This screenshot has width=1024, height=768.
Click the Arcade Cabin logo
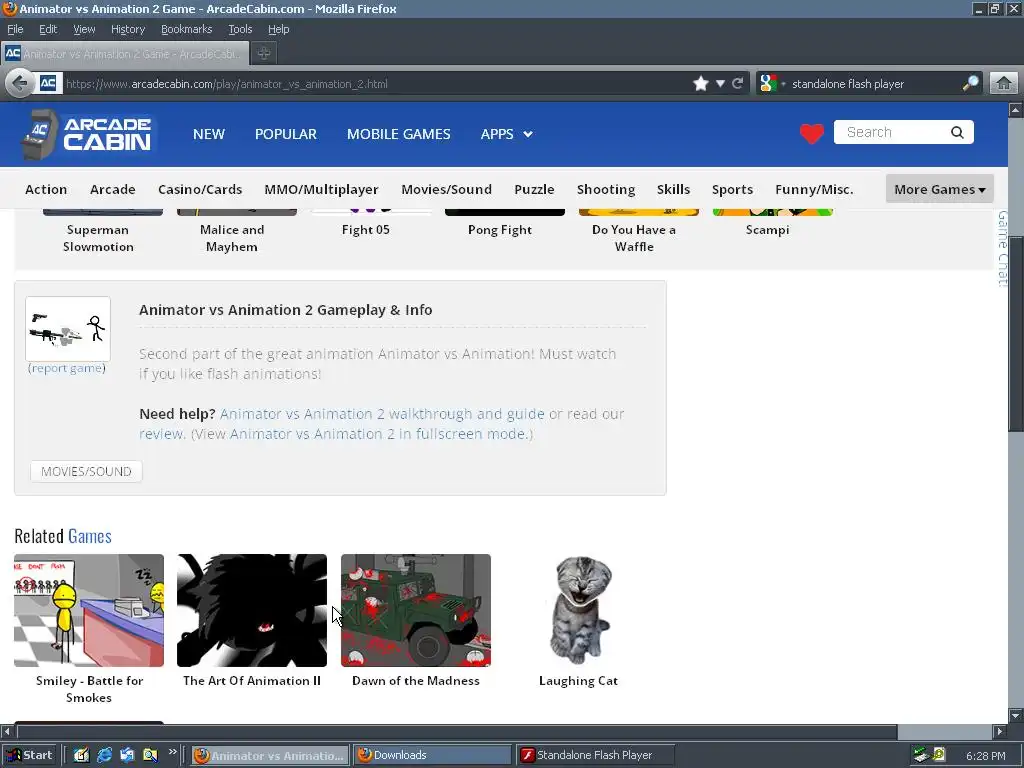coord(88,134)
